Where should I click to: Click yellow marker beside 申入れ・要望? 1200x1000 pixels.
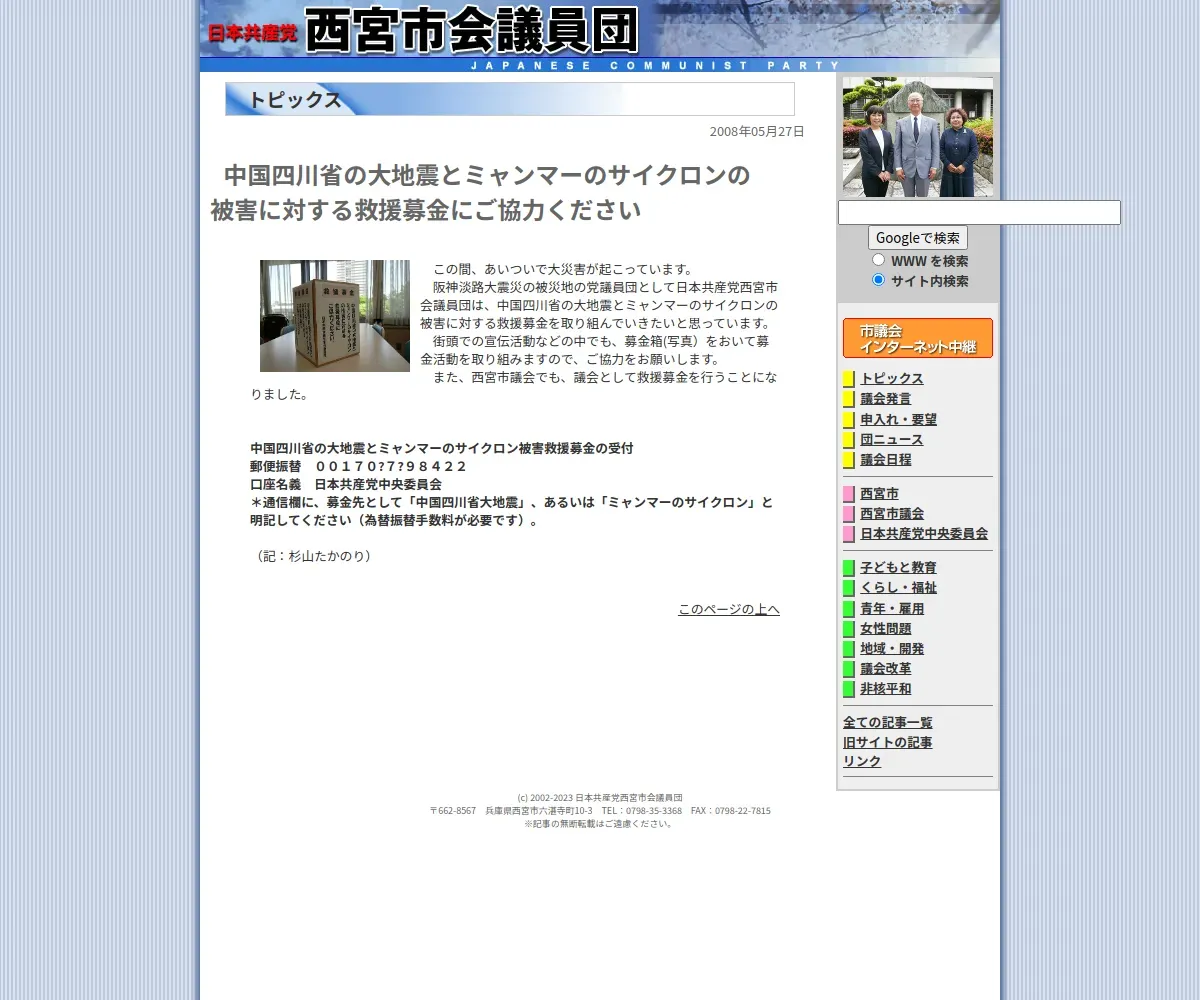(849, 420)
